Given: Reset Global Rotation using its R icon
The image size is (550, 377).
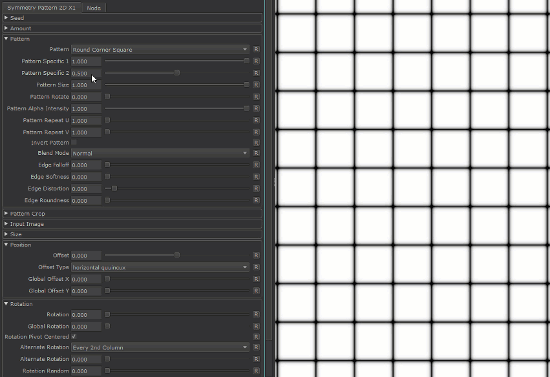Looking at the screenshot, I should (256, 326).
